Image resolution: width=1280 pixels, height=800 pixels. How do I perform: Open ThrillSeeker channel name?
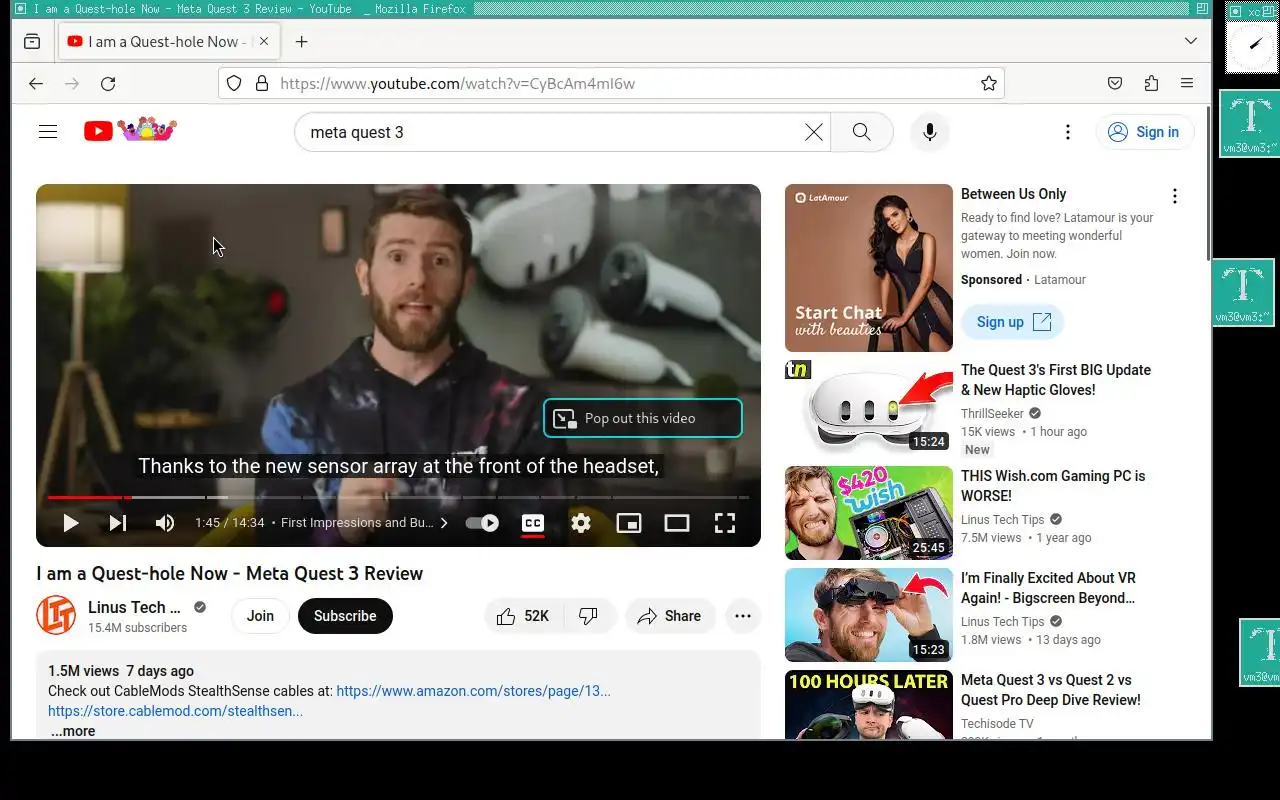992,414
